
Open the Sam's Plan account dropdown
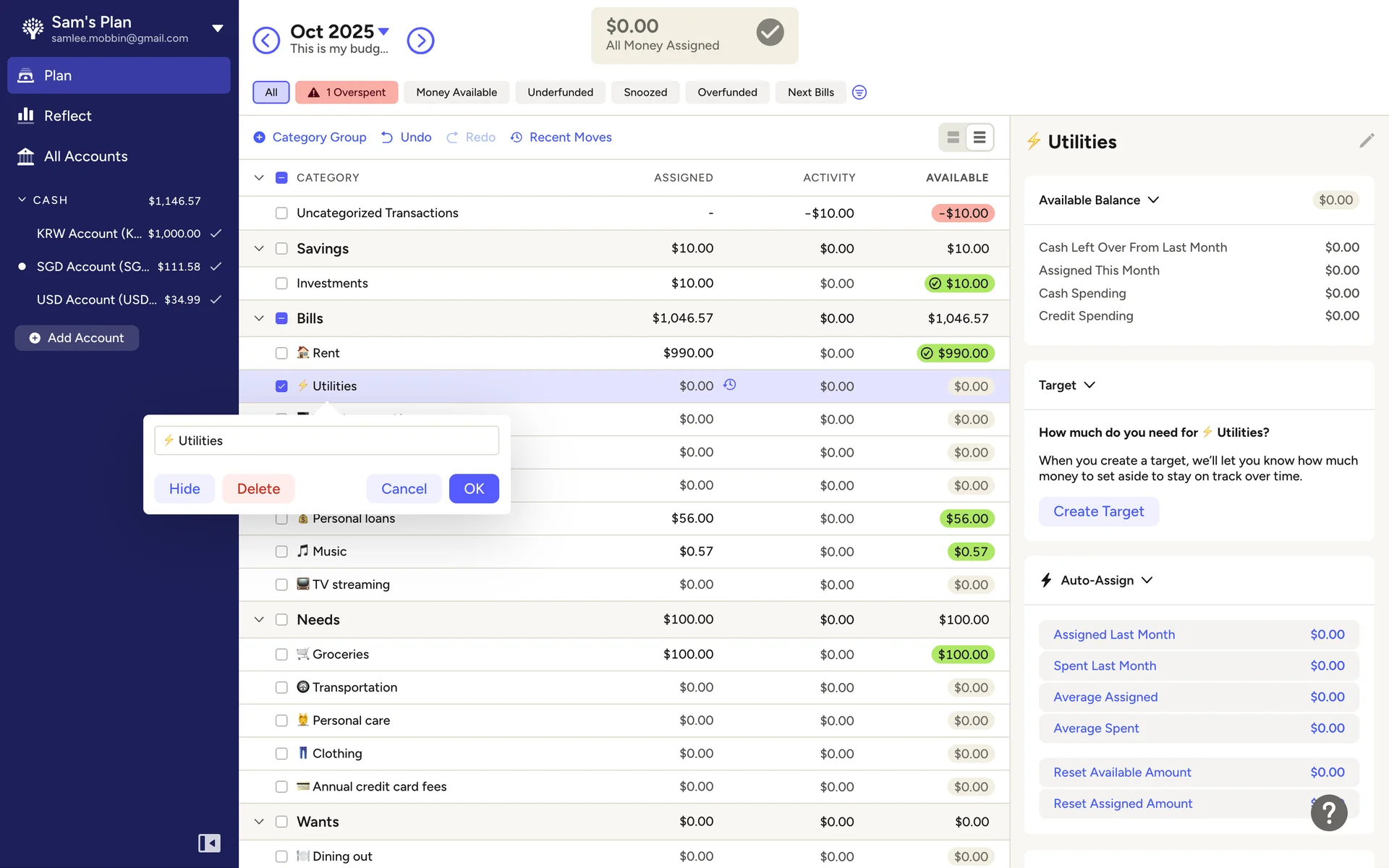click(217, 29)
